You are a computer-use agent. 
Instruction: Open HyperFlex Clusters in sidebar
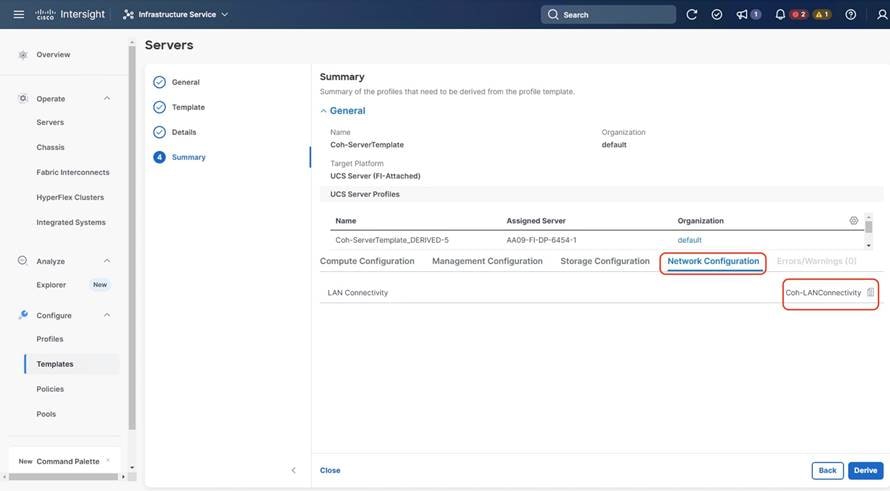(x=70, y=197)
